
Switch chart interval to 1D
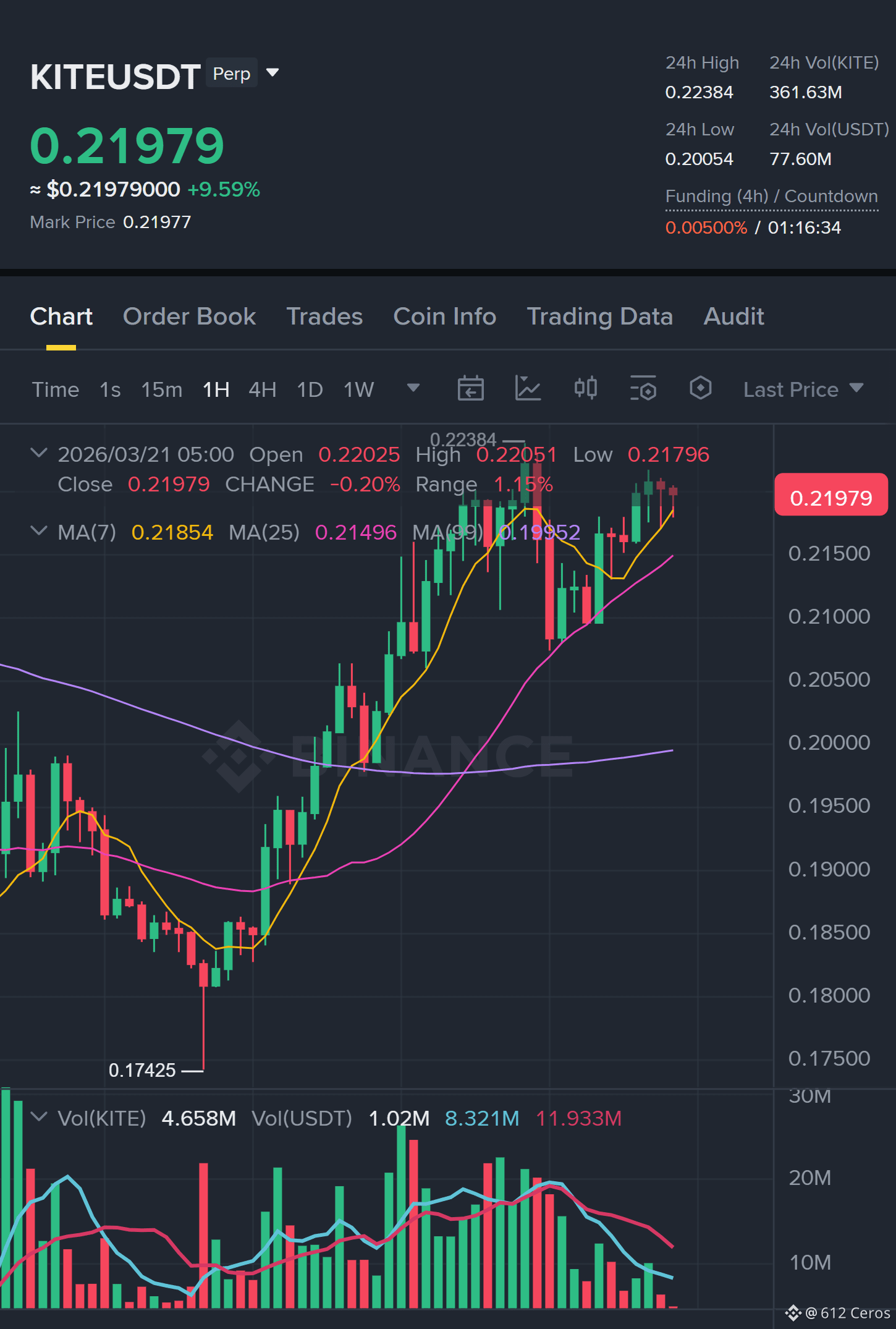coord(310,389)
